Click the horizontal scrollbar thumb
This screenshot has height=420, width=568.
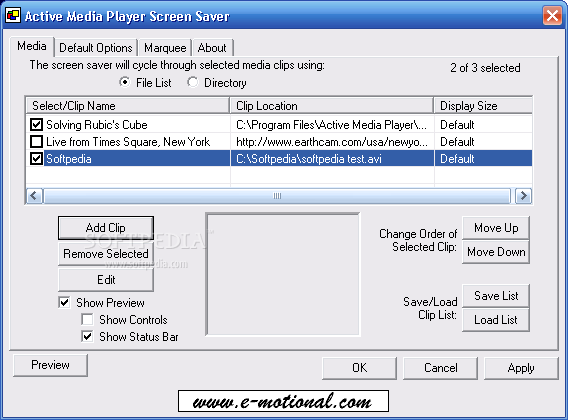(277, 196)
